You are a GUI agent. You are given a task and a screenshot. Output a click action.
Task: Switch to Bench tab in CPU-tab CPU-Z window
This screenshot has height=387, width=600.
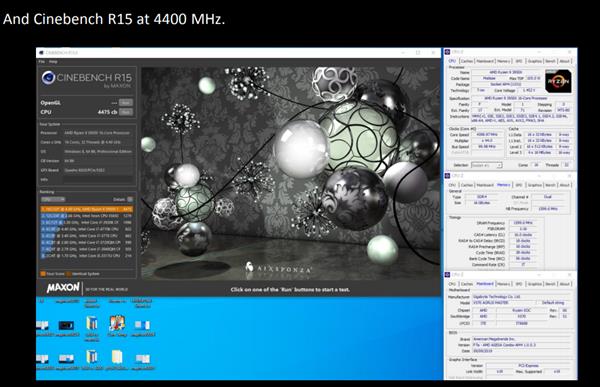click(550, 61)
